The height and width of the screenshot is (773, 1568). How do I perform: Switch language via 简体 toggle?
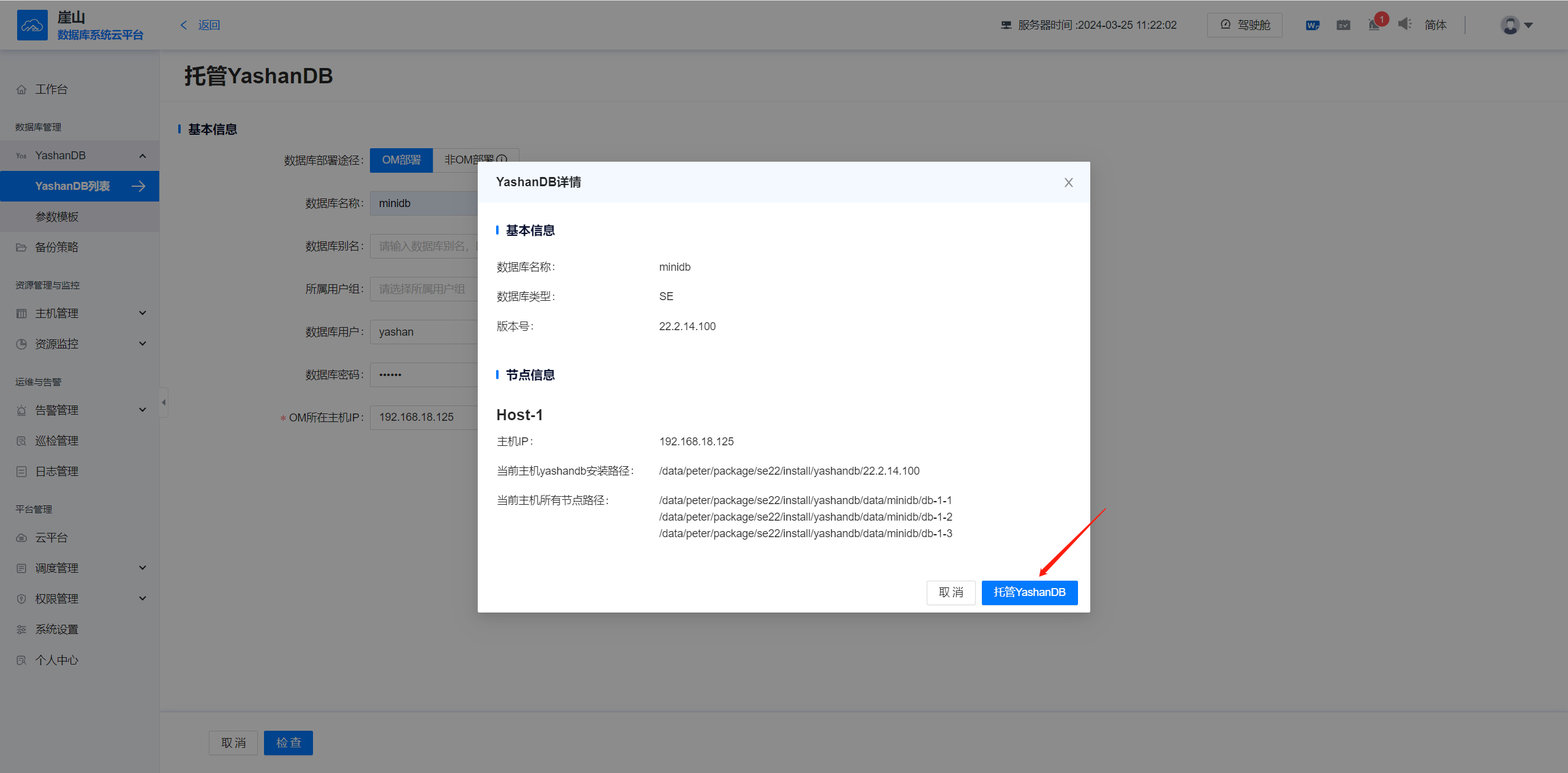[1435, 25]
